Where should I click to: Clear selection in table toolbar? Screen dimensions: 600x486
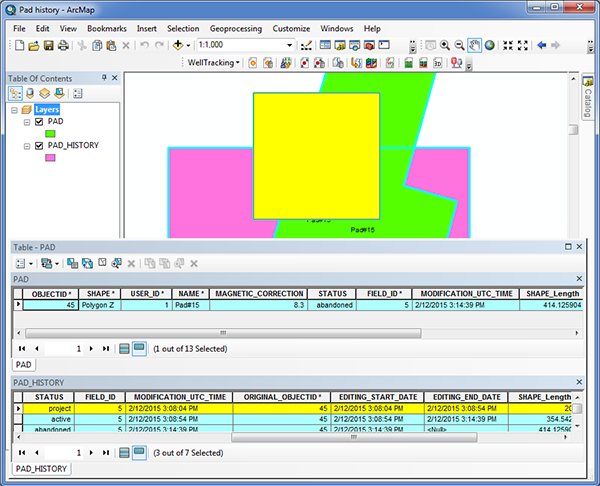click(x=102, y=263)
